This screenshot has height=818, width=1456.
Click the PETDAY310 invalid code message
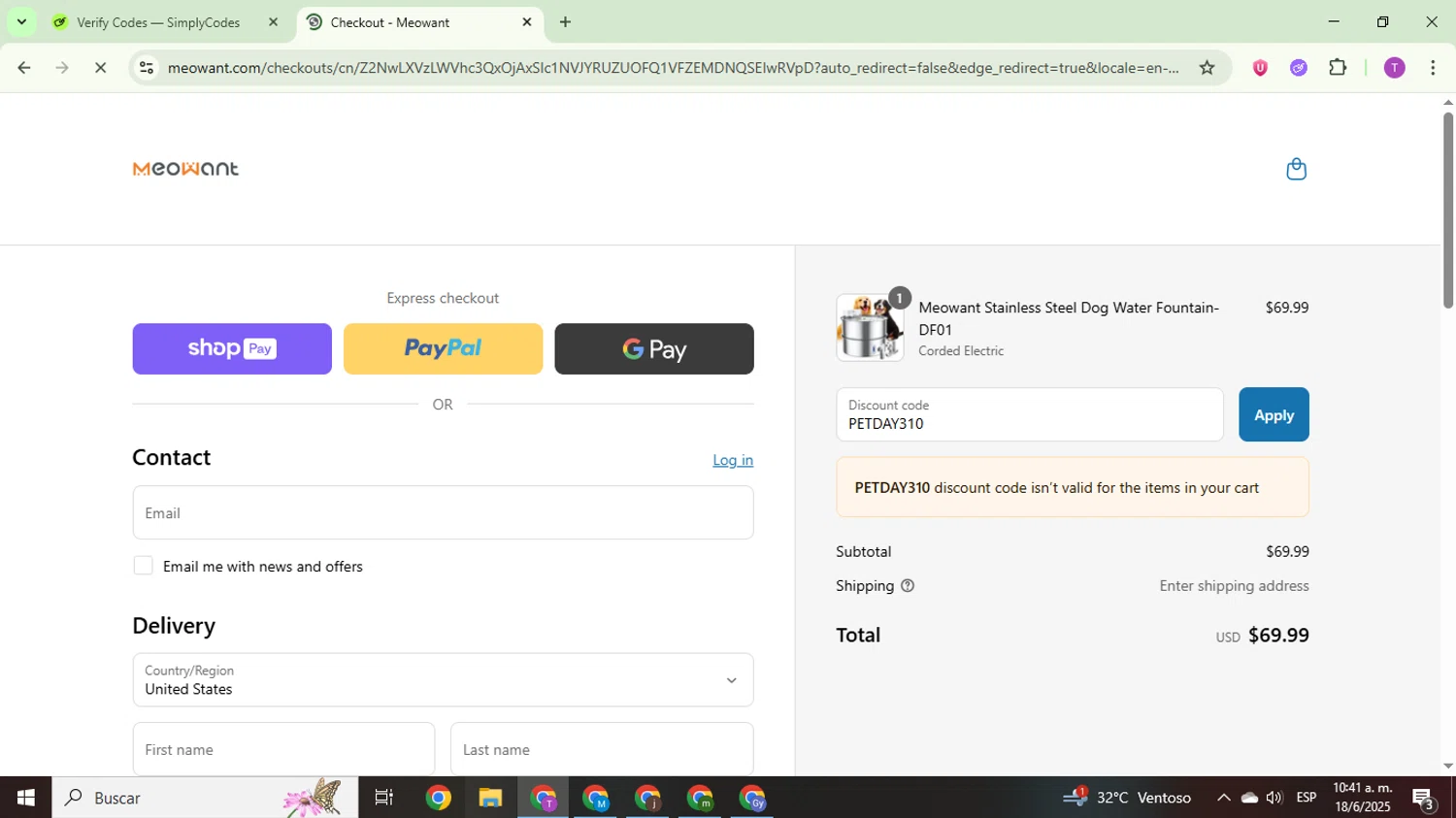point(1073,487)
